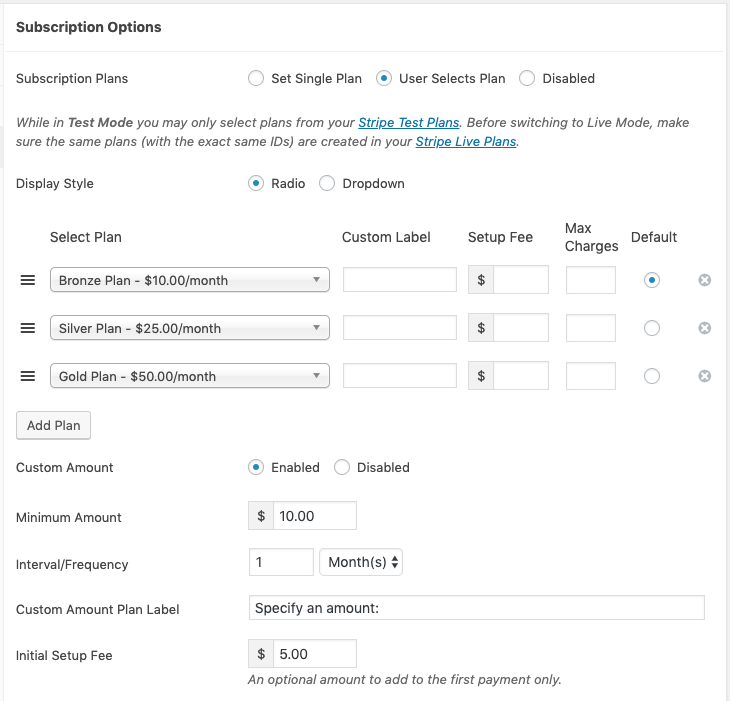Open the Gold Plan select dropdown
Image resolution: width=730 pixels, height=701 pixels.
coord(190,376)
